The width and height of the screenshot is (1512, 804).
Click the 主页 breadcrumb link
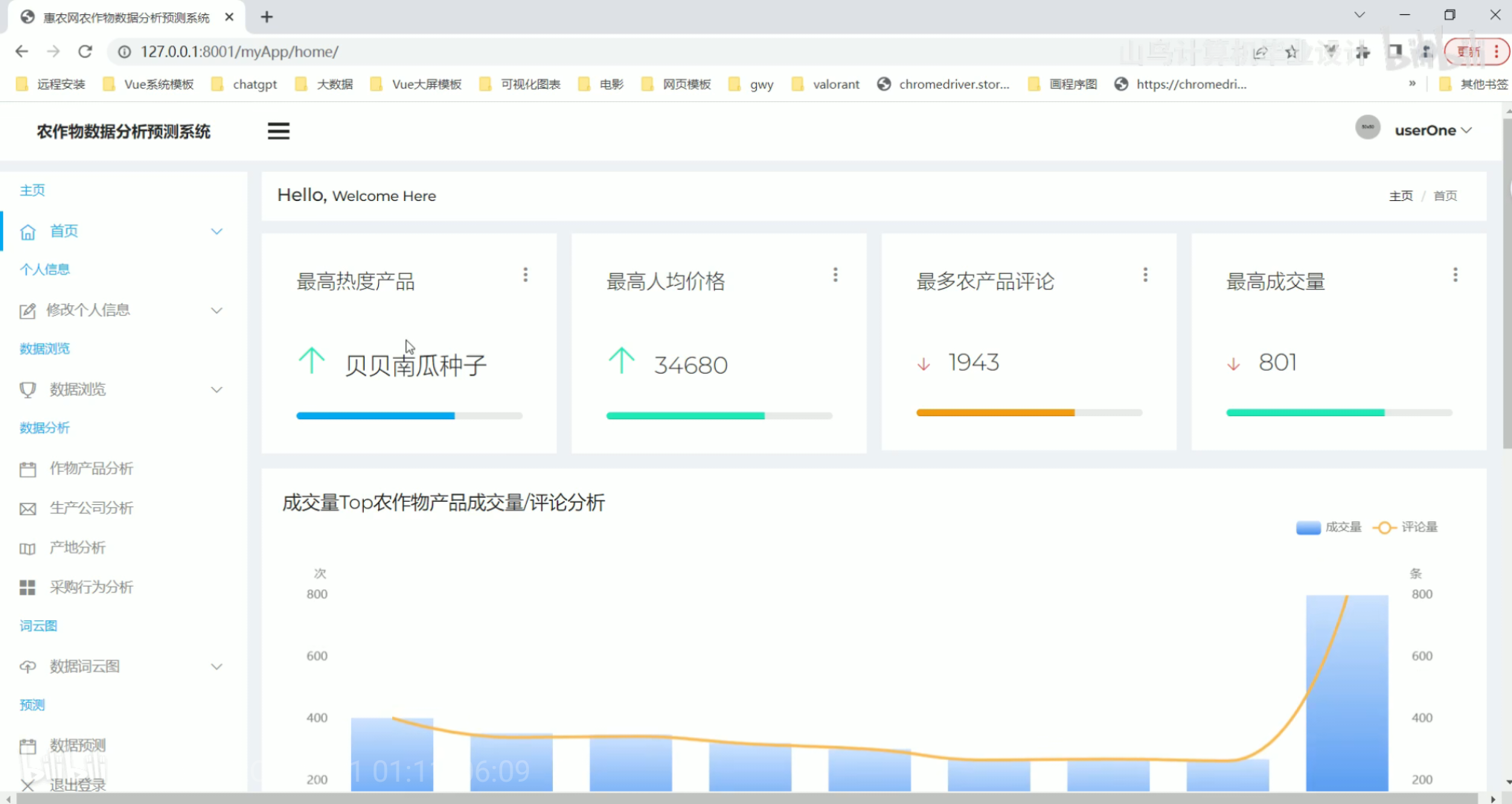pos(1400,196)
